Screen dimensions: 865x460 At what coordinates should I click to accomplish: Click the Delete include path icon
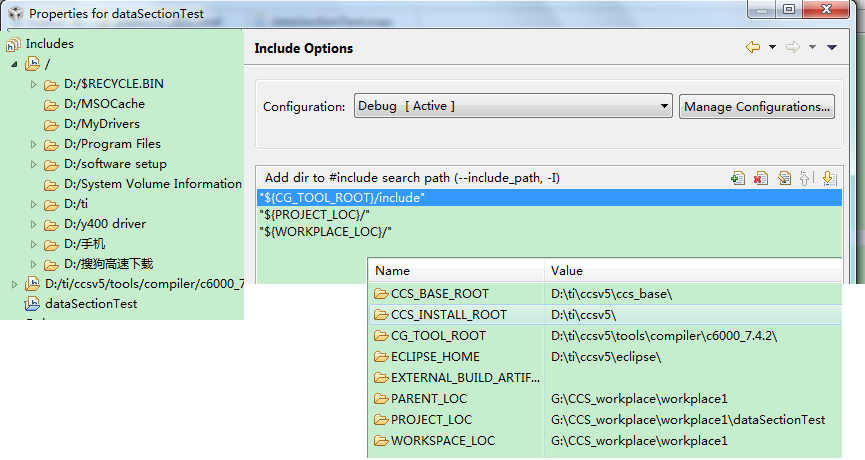point(761,178)
